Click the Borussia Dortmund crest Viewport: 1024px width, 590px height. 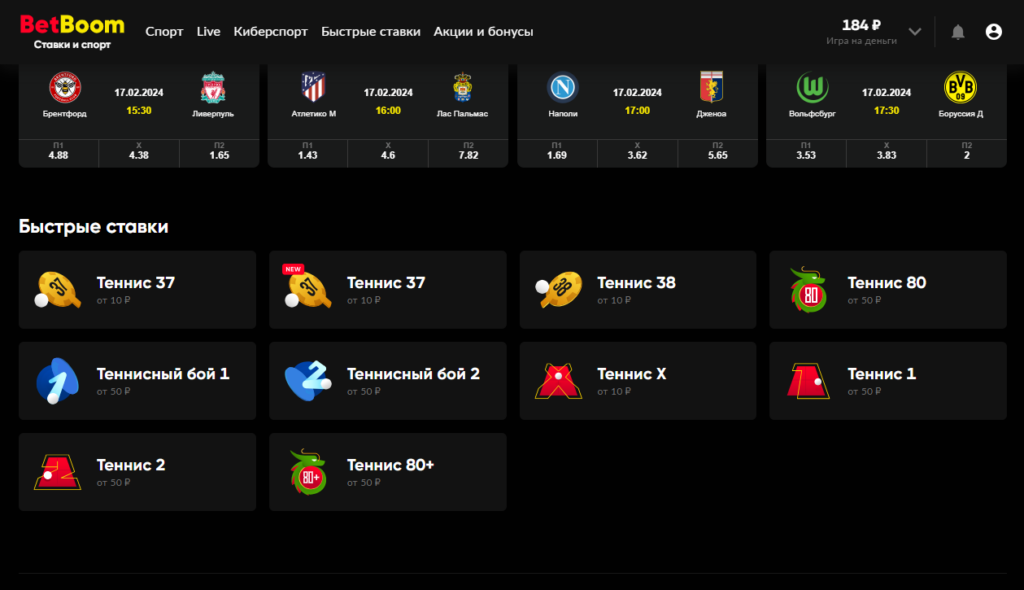tap(960, 87)
